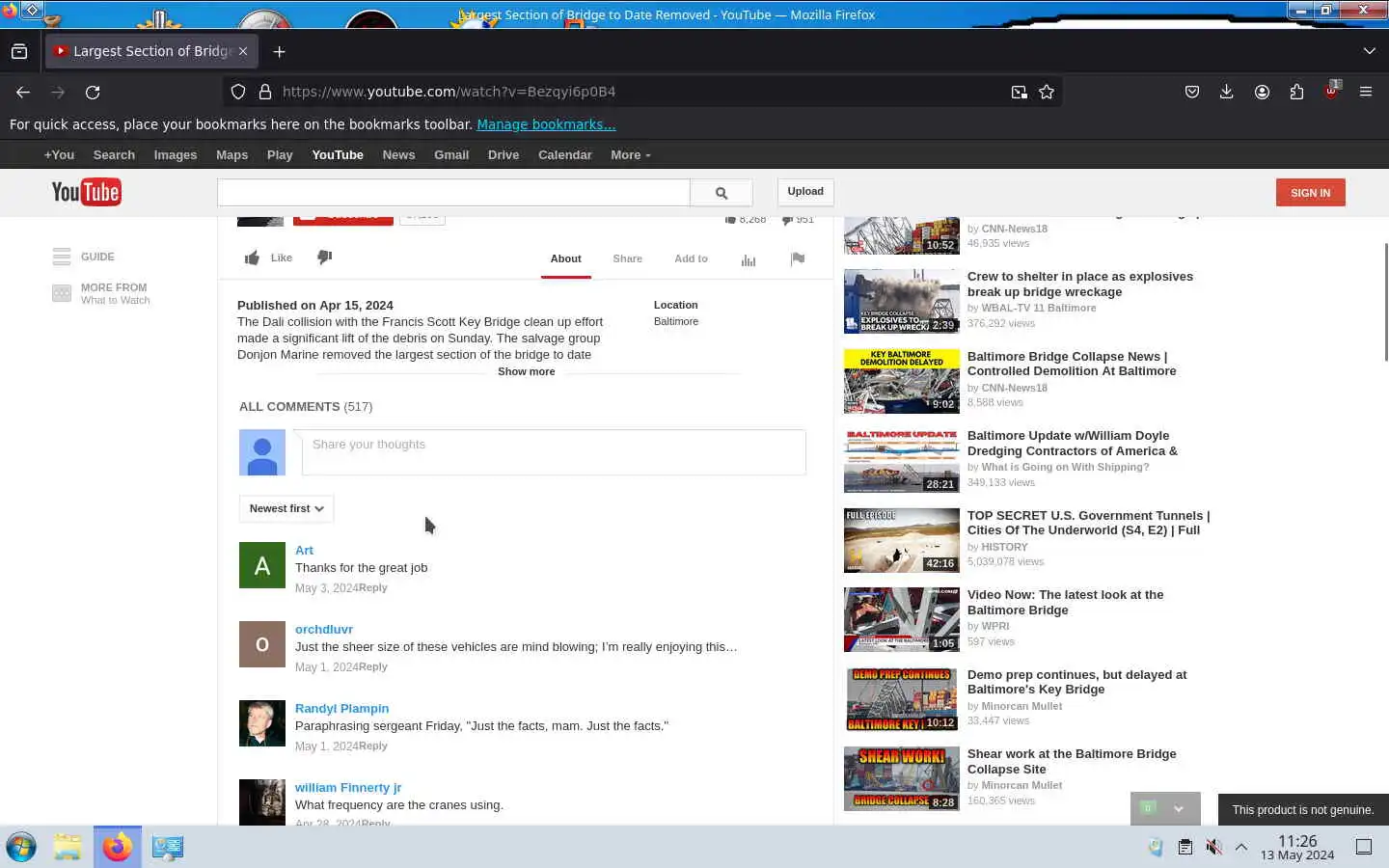Click the tracking protection shield icon
The width and height of the screenshot is (1389, 868).
(238, 92)
